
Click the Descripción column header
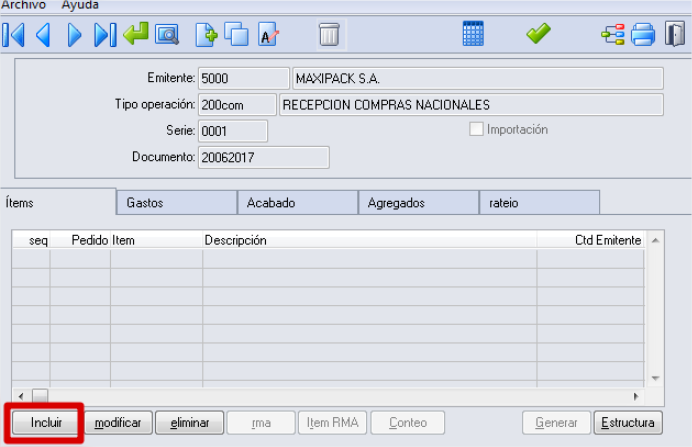pyautogui.click(x=369, y=240)
